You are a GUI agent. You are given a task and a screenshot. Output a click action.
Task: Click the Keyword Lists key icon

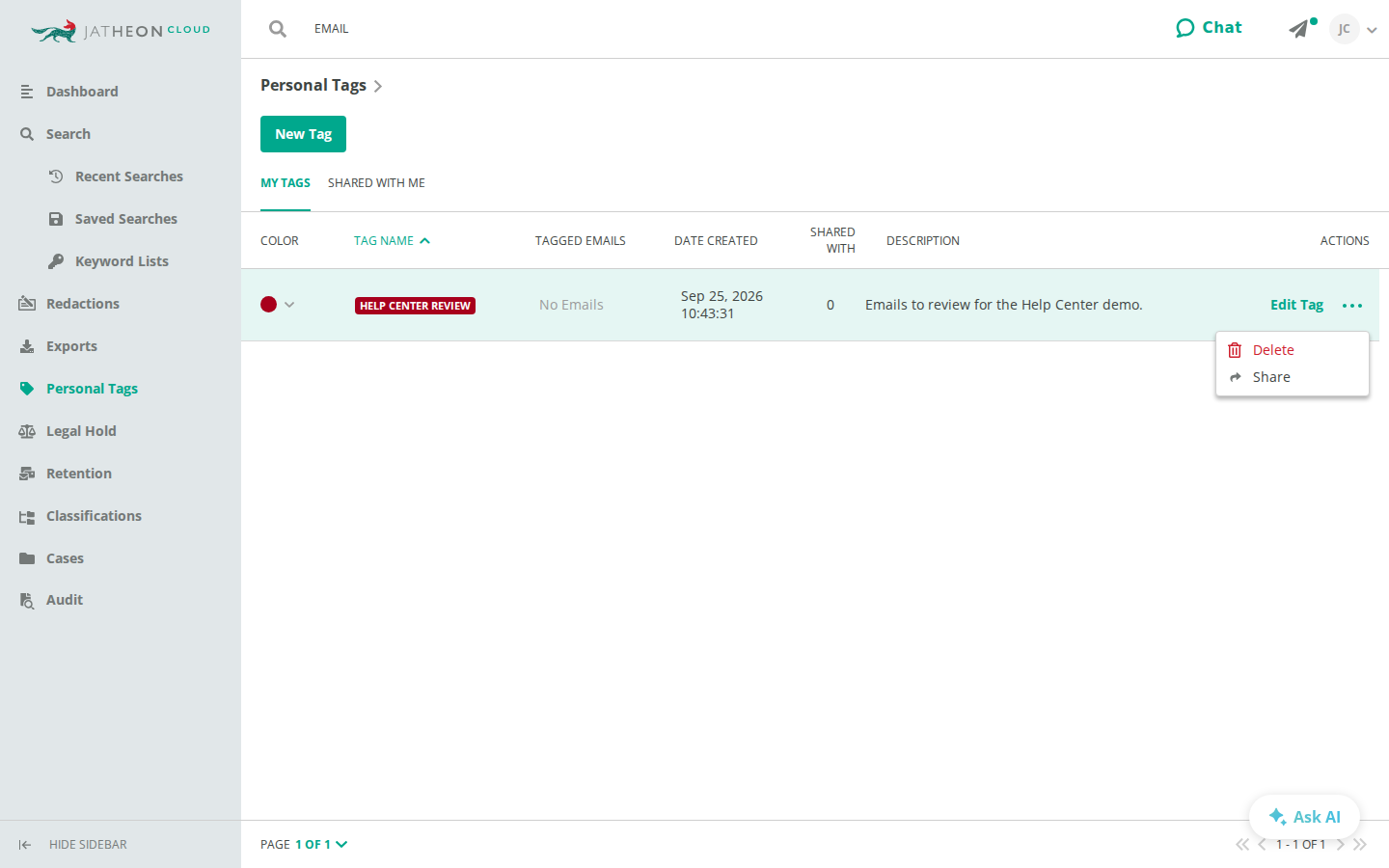coord(56,261)
